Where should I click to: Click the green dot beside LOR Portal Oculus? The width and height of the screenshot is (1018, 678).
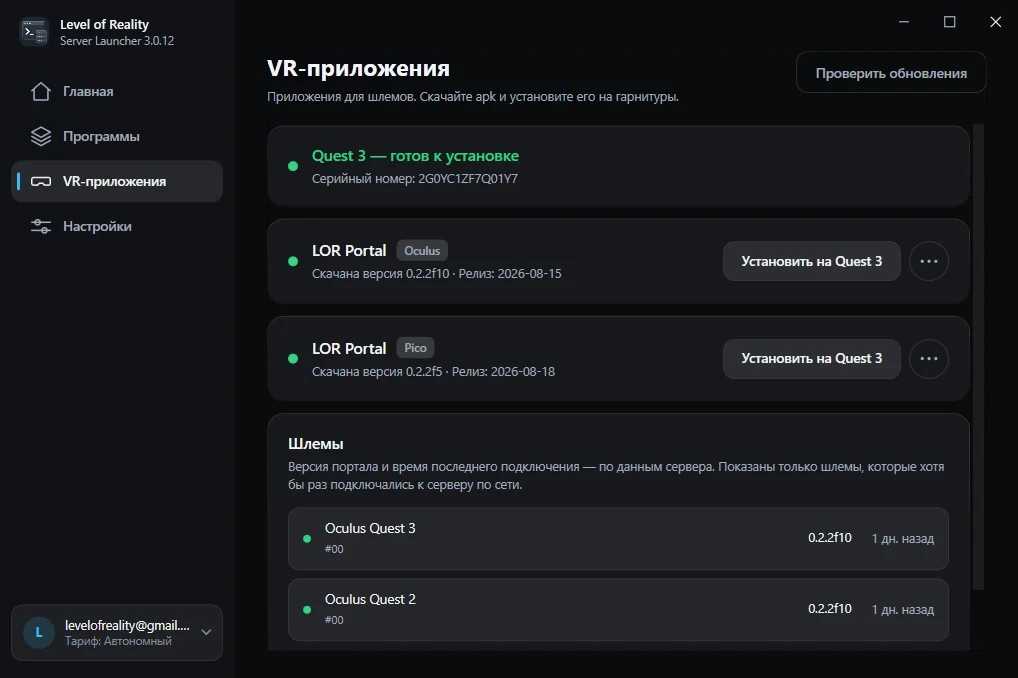pyautogui.click(x=293, y=261)
